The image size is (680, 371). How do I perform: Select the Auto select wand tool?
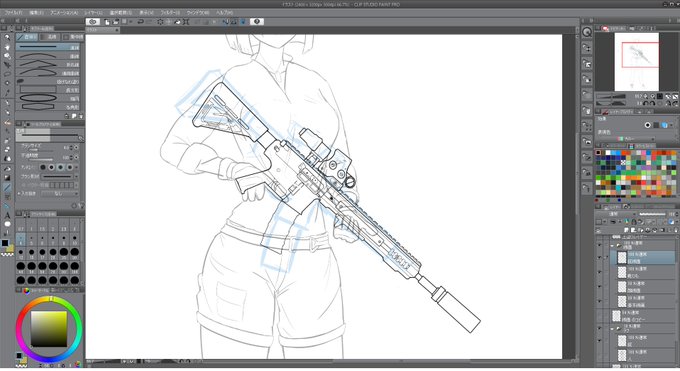(7, 83)
